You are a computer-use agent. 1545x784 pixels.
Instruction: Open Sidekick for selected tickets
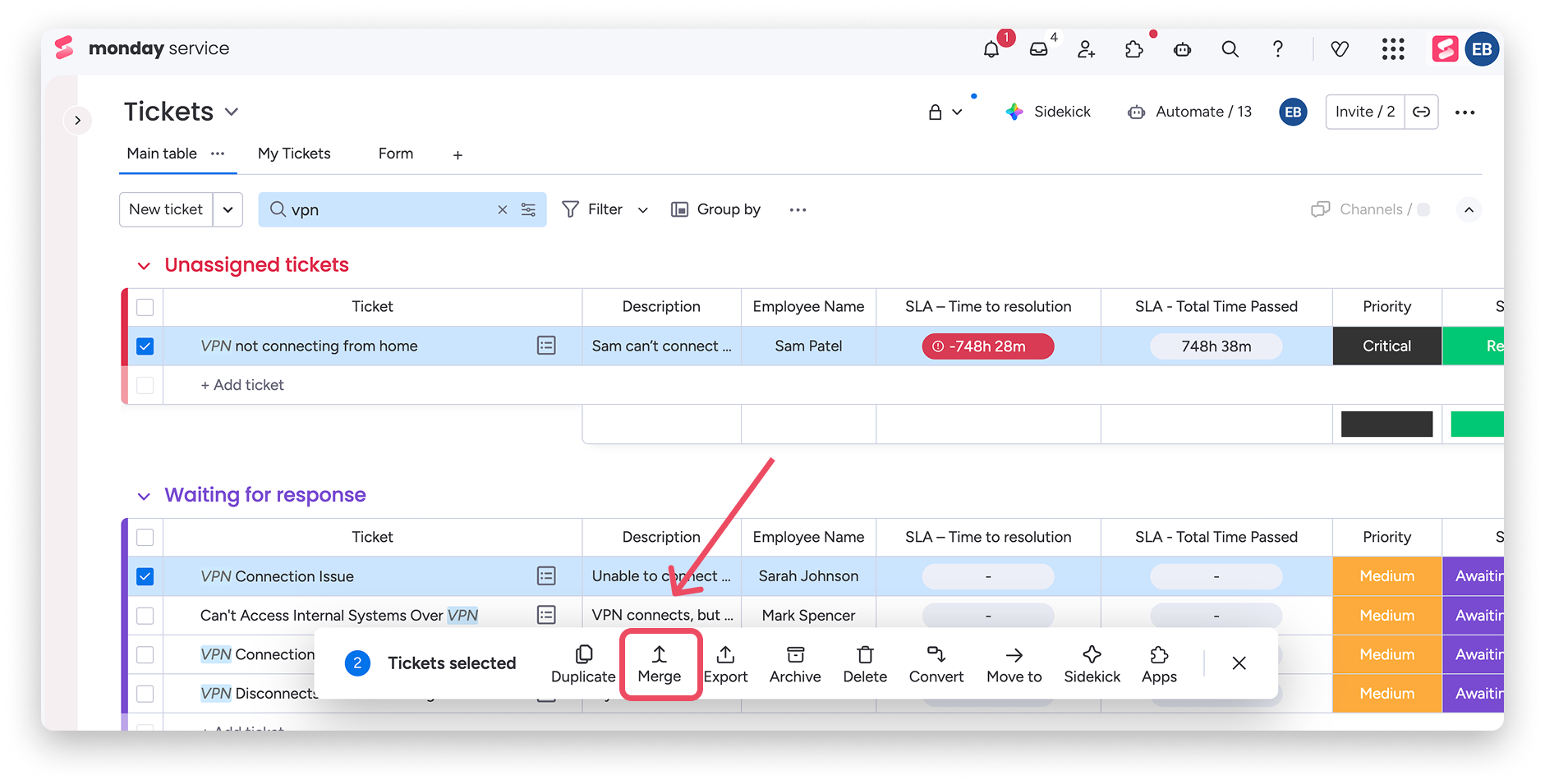(1092, 664)
